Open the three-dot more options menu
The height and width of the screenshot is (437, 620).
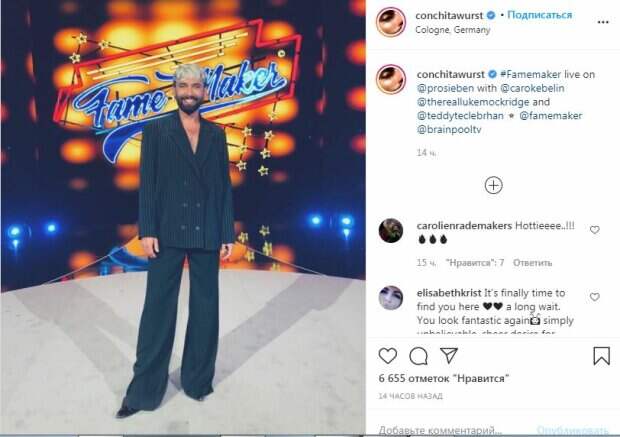603,22
